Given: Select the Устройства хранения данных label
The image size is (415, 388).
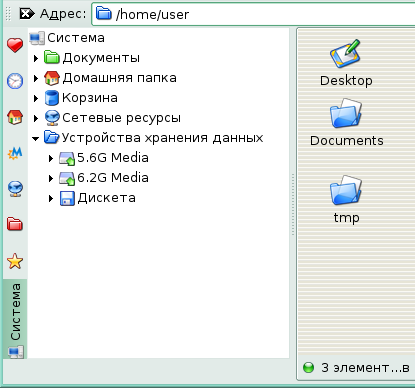Looking at the screenshot, I should pyautogui.click(x=162, y=138).
